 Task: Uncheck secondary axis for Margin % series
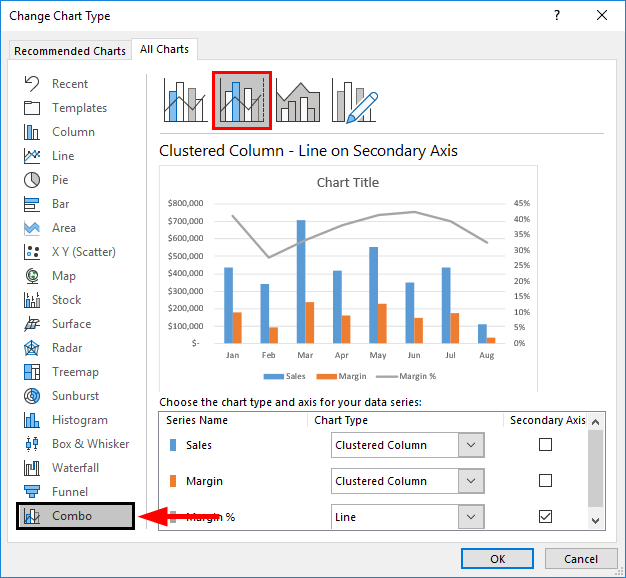pyautogui.click(x=545, y=516)
